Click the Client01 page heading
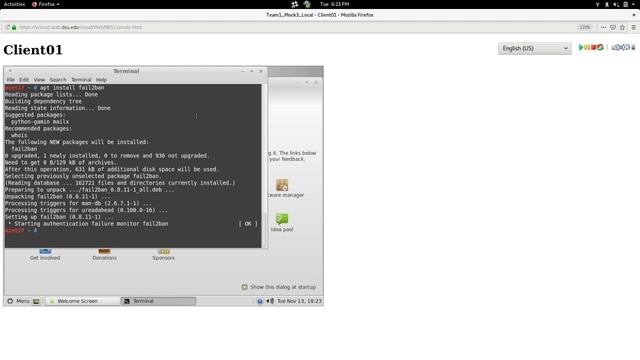The image size is (640, 360). pos(33,50)
